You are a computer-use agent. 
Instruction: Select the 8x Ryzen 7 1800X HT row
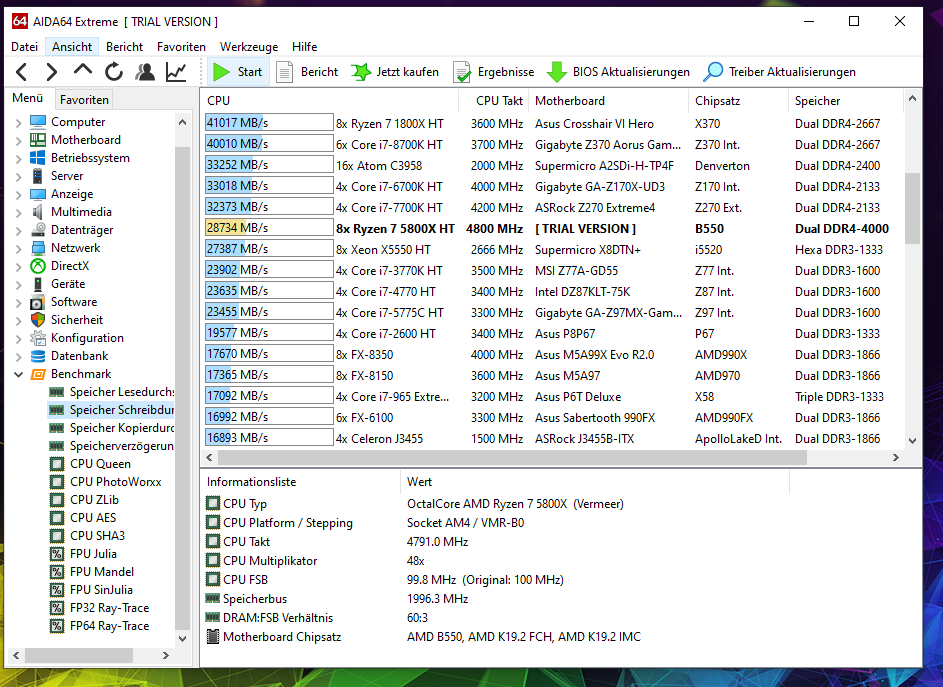553,123
